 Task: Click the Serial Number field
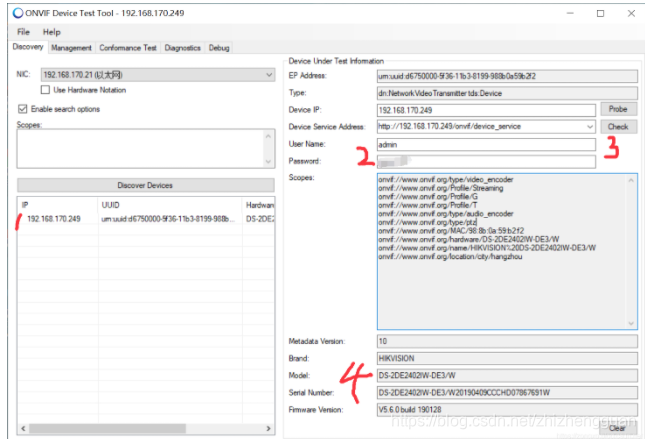(x=507, y=393)
